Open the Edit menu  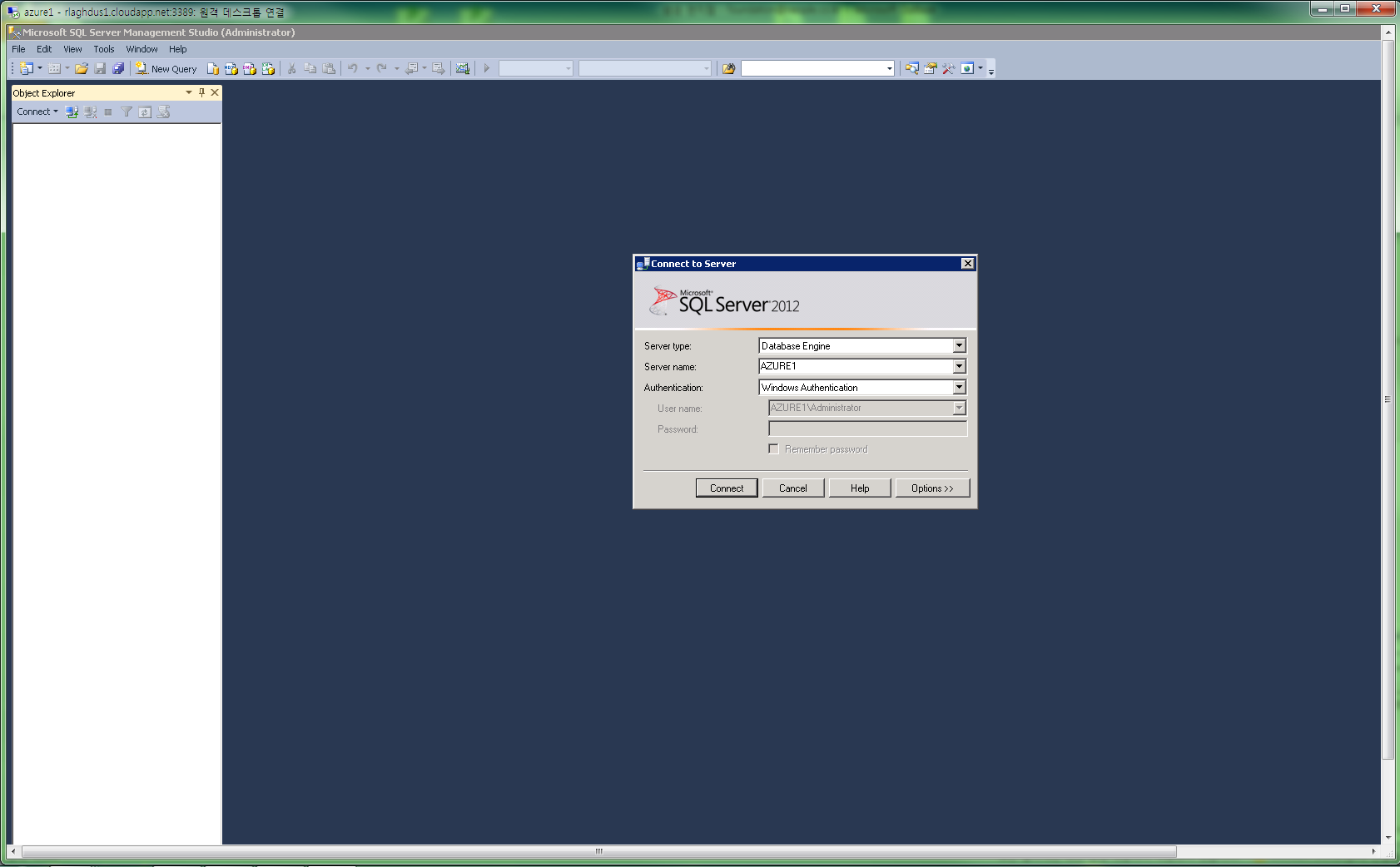44,49
